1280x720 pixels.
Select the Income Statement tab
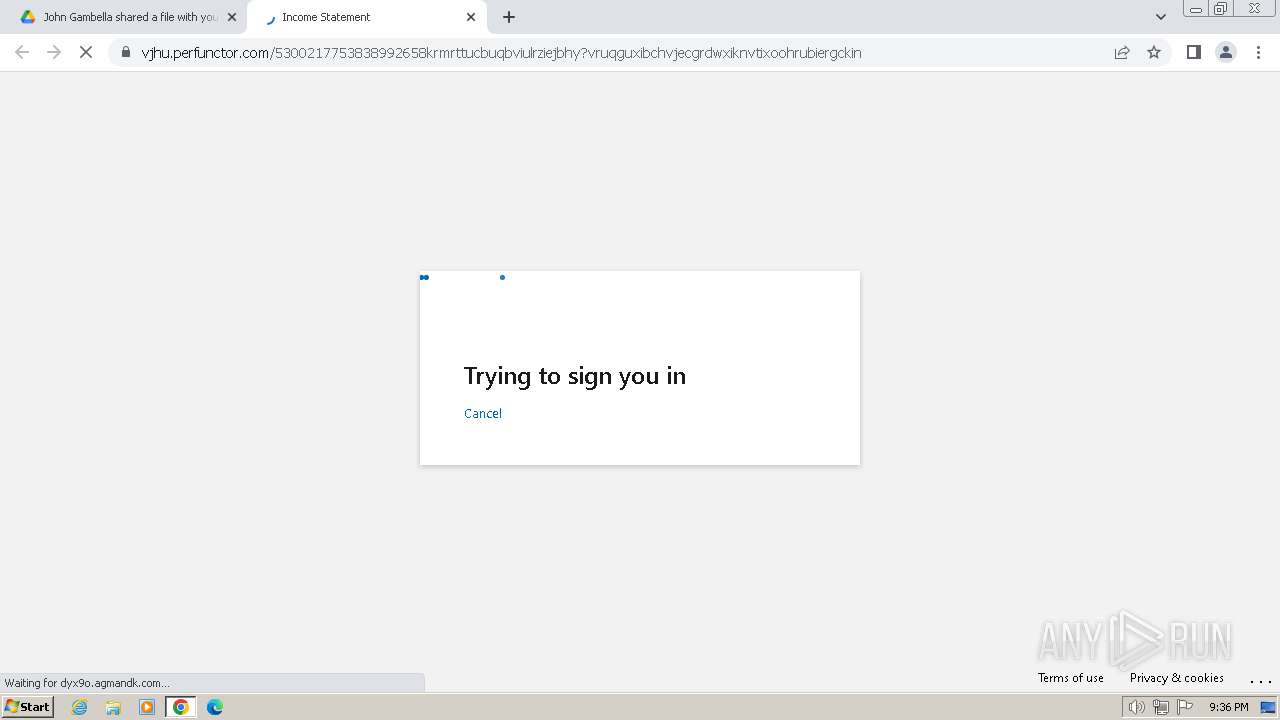tap(365, 17)
